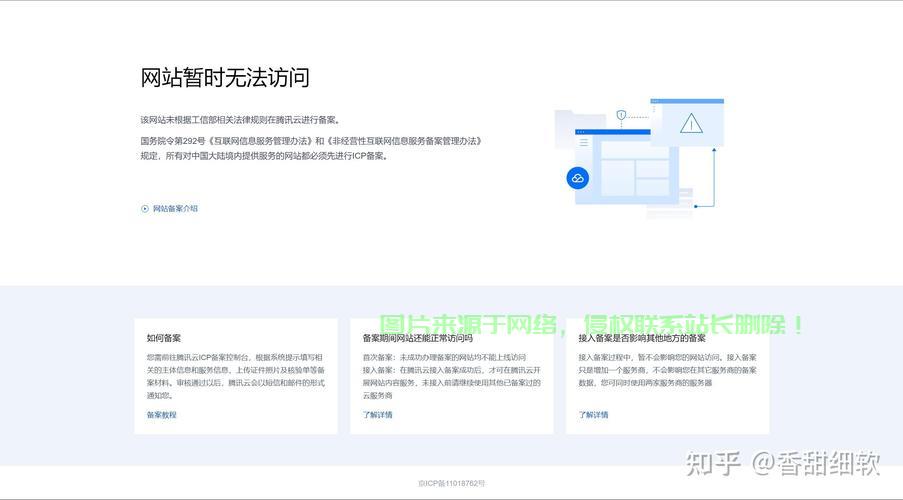Click the 如何备案 card title
This screenshot has height=500, width=903.
click(x=164, y=338)
